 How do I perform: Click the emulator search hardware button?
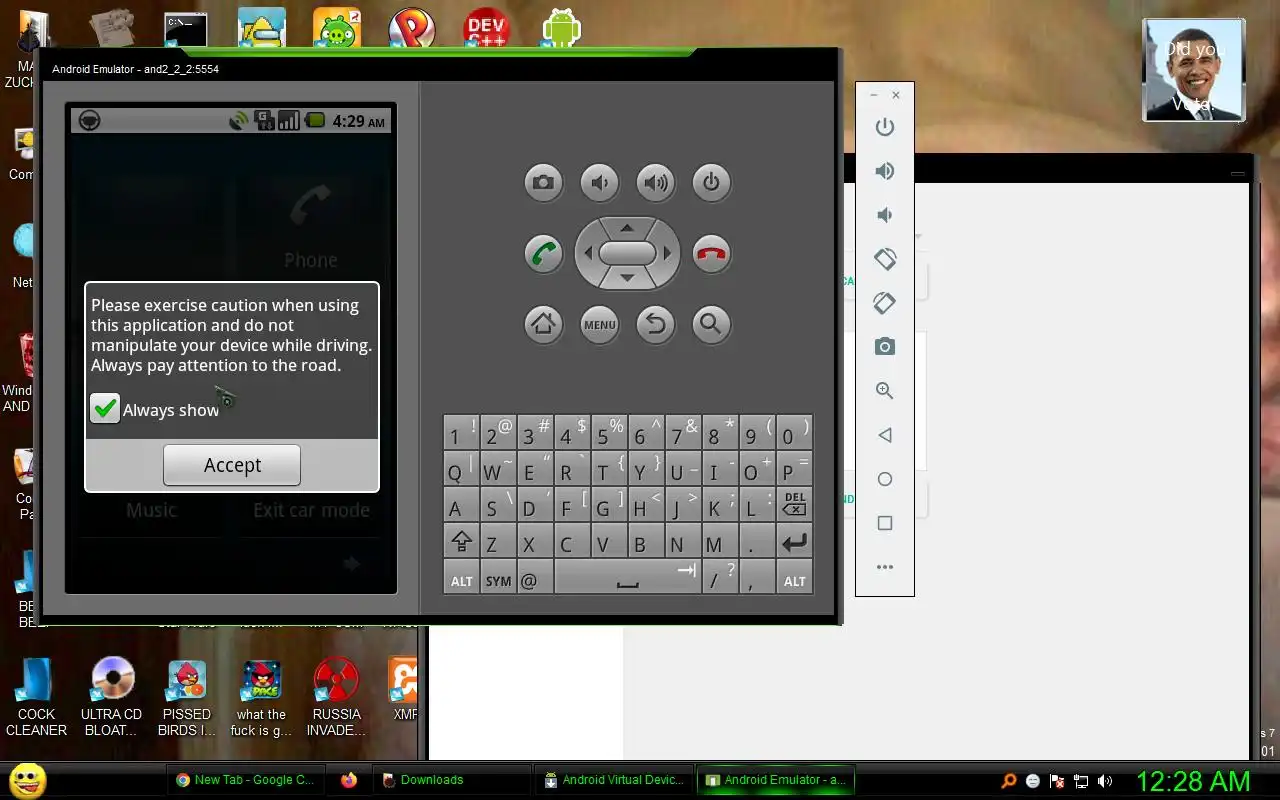[711, 324]
